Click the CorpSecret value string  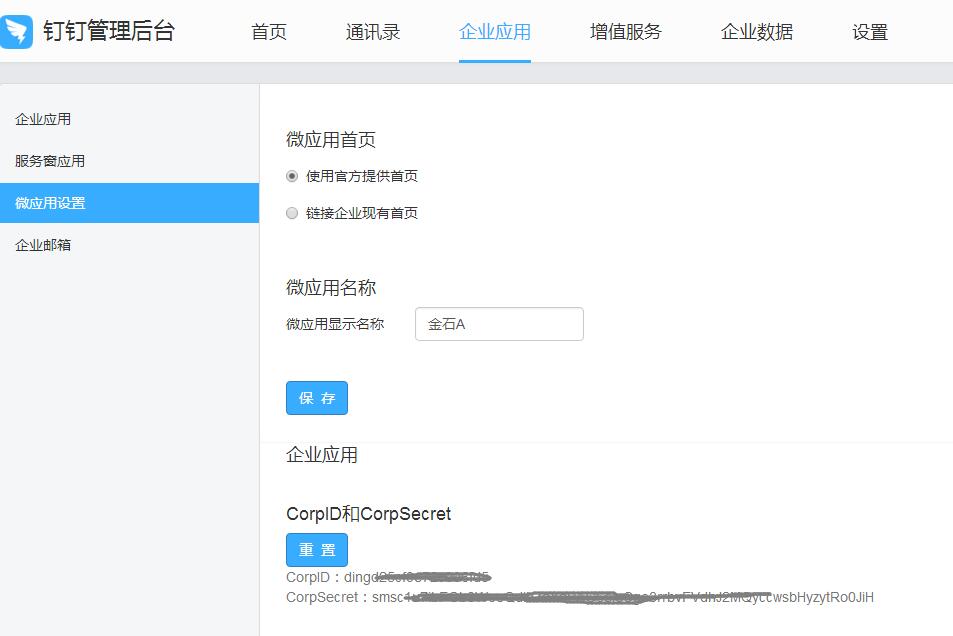pos(622,597)
